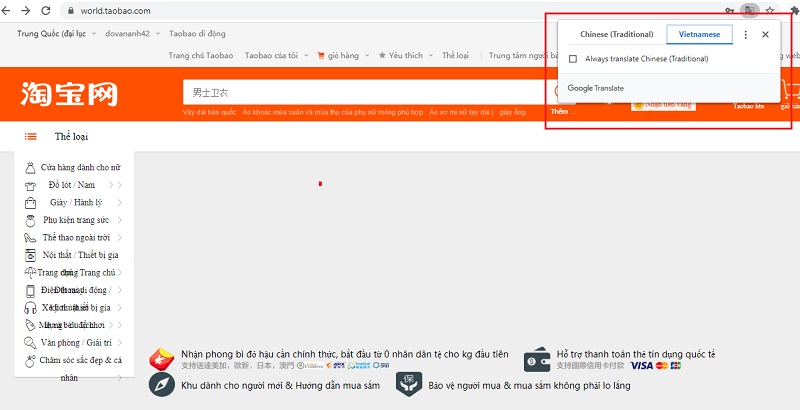The width and height of the screenshot is (800, 410).
Task: Open the three-dot options in Translate popup
Action: tap(745, 35)
